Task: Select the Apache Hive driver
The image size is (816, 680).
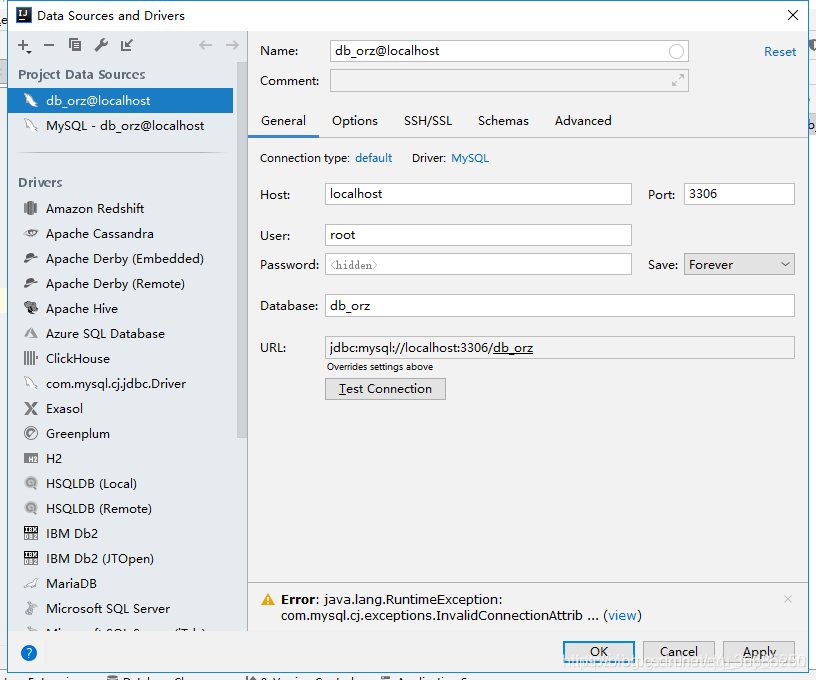Action: pos(120,309)
